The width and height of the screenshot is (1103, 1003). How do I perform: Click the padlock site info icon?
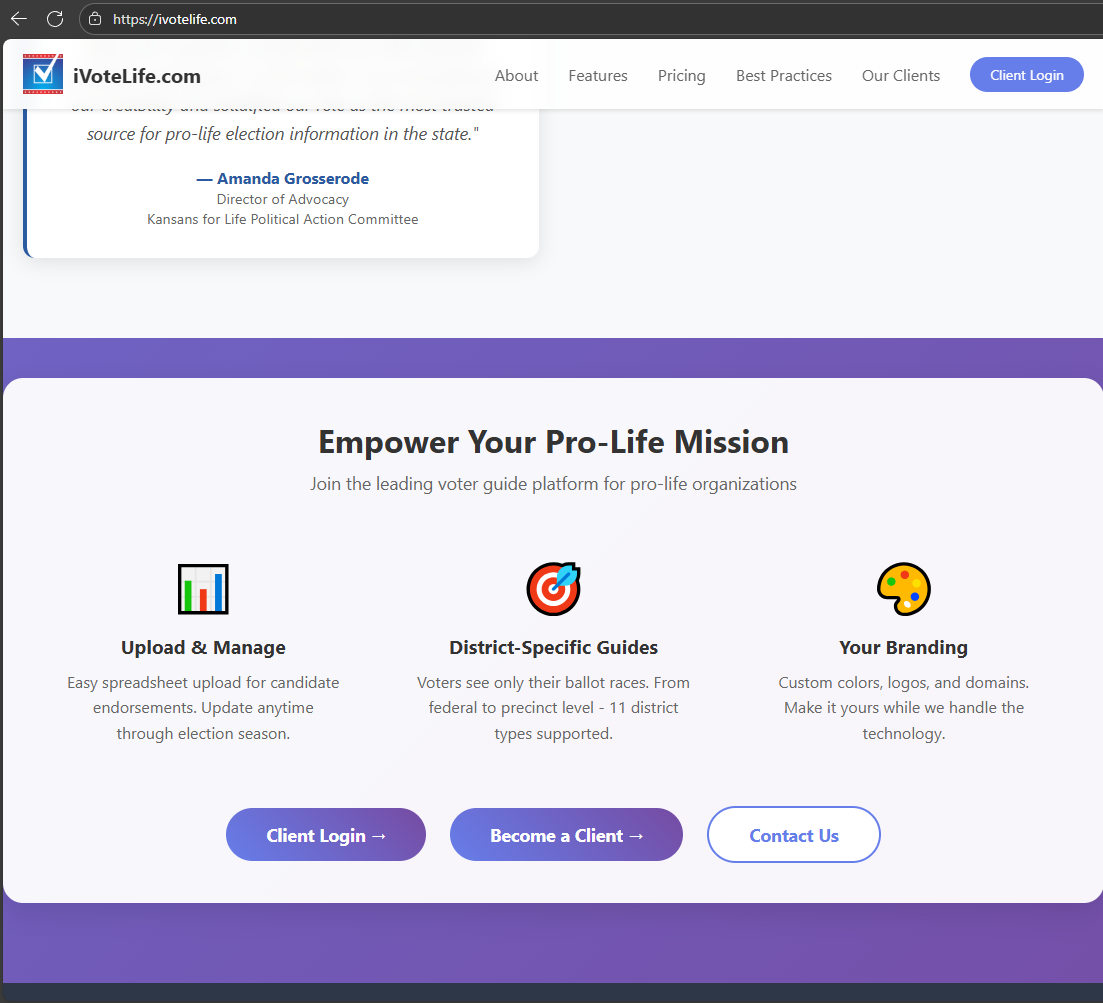(95, 19)
